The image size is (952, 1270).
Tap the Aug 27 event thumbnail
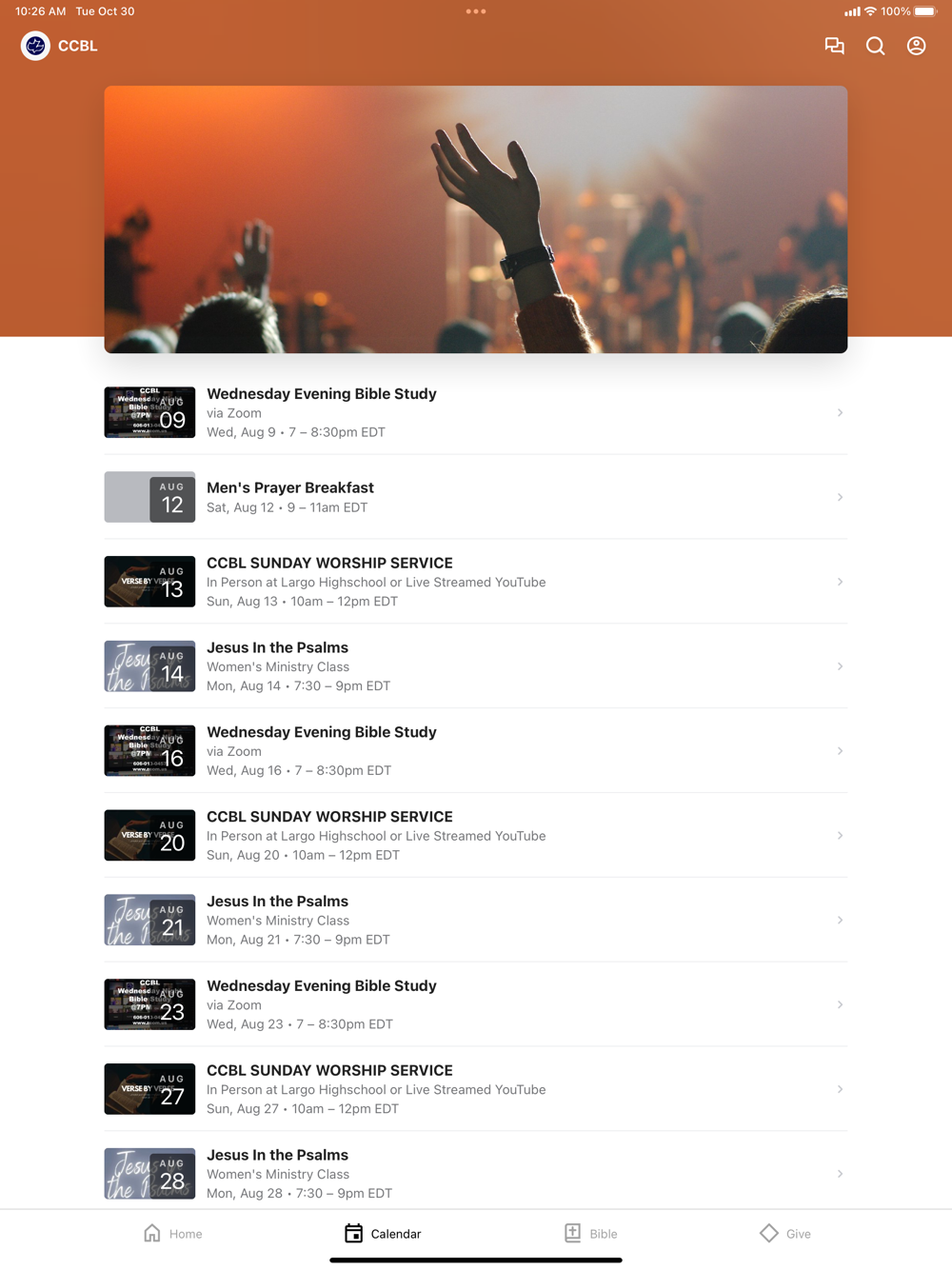click(149, 1089)
